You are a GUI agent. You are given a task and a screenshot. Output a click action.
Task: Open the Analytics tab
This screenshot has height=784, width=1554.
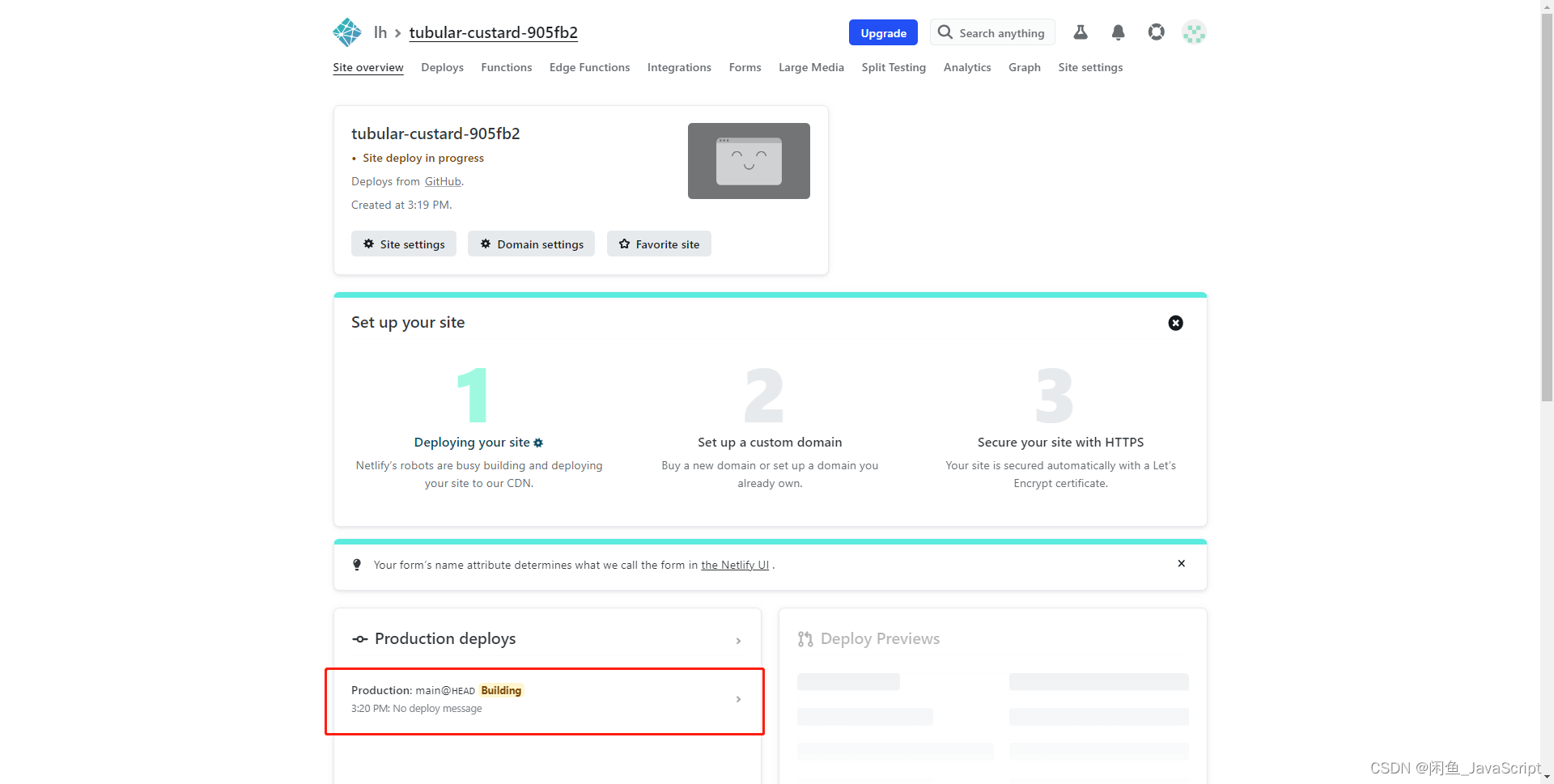click(967, 67)
